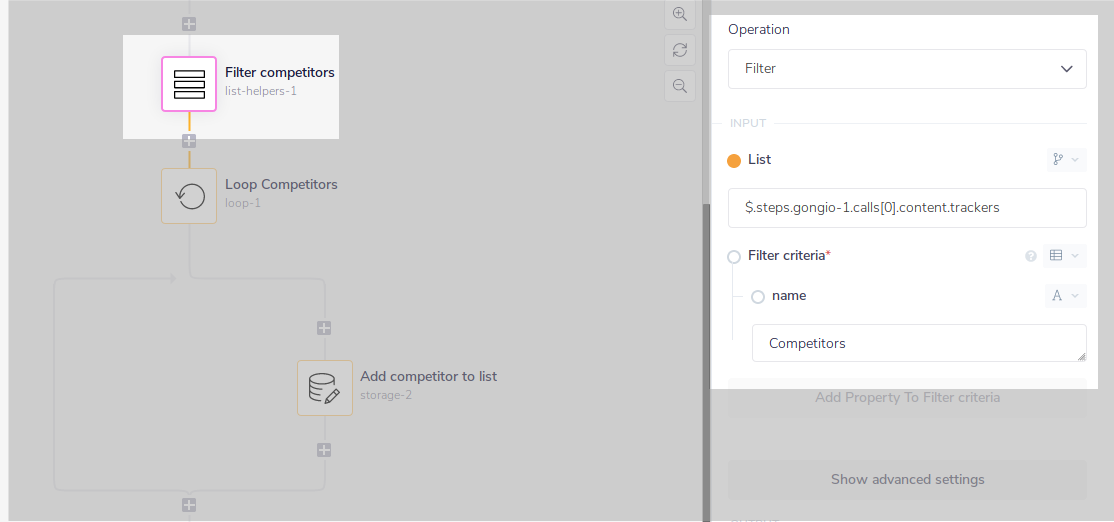Click the Filter criteria help icon

[x=1031, y=256]
